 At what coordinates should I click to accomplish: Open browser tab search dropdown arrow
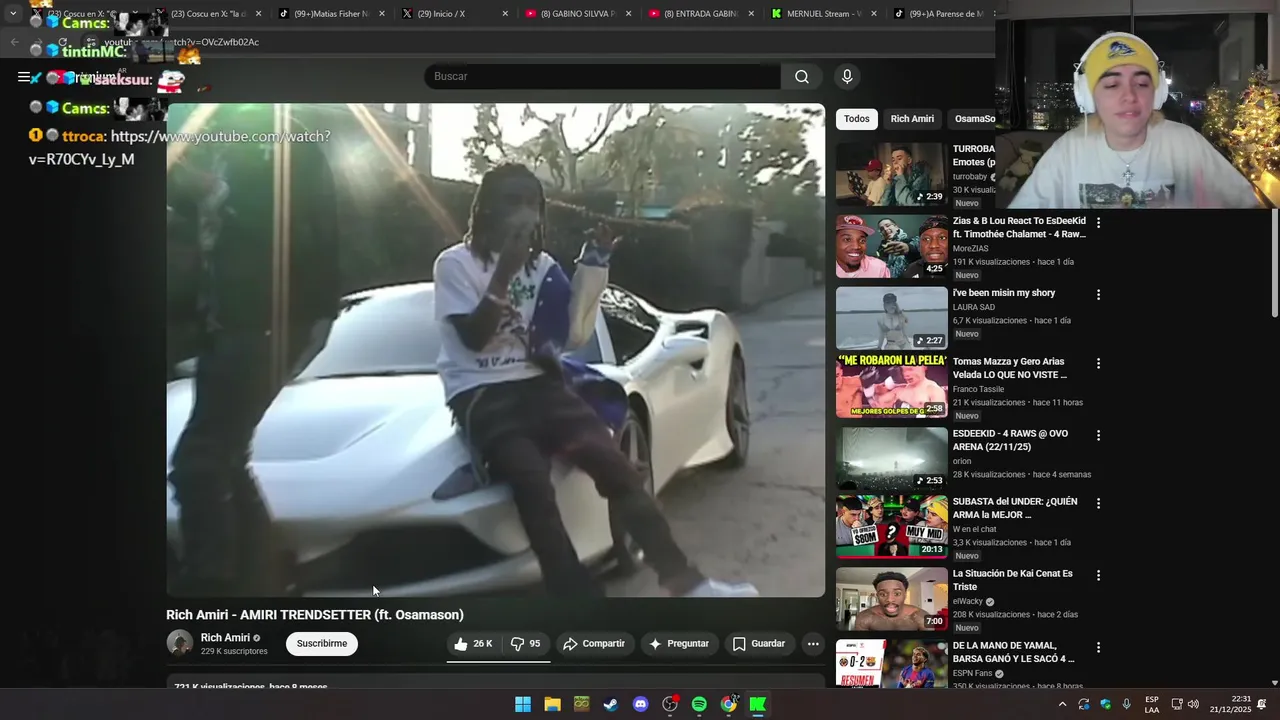[13, 14]
